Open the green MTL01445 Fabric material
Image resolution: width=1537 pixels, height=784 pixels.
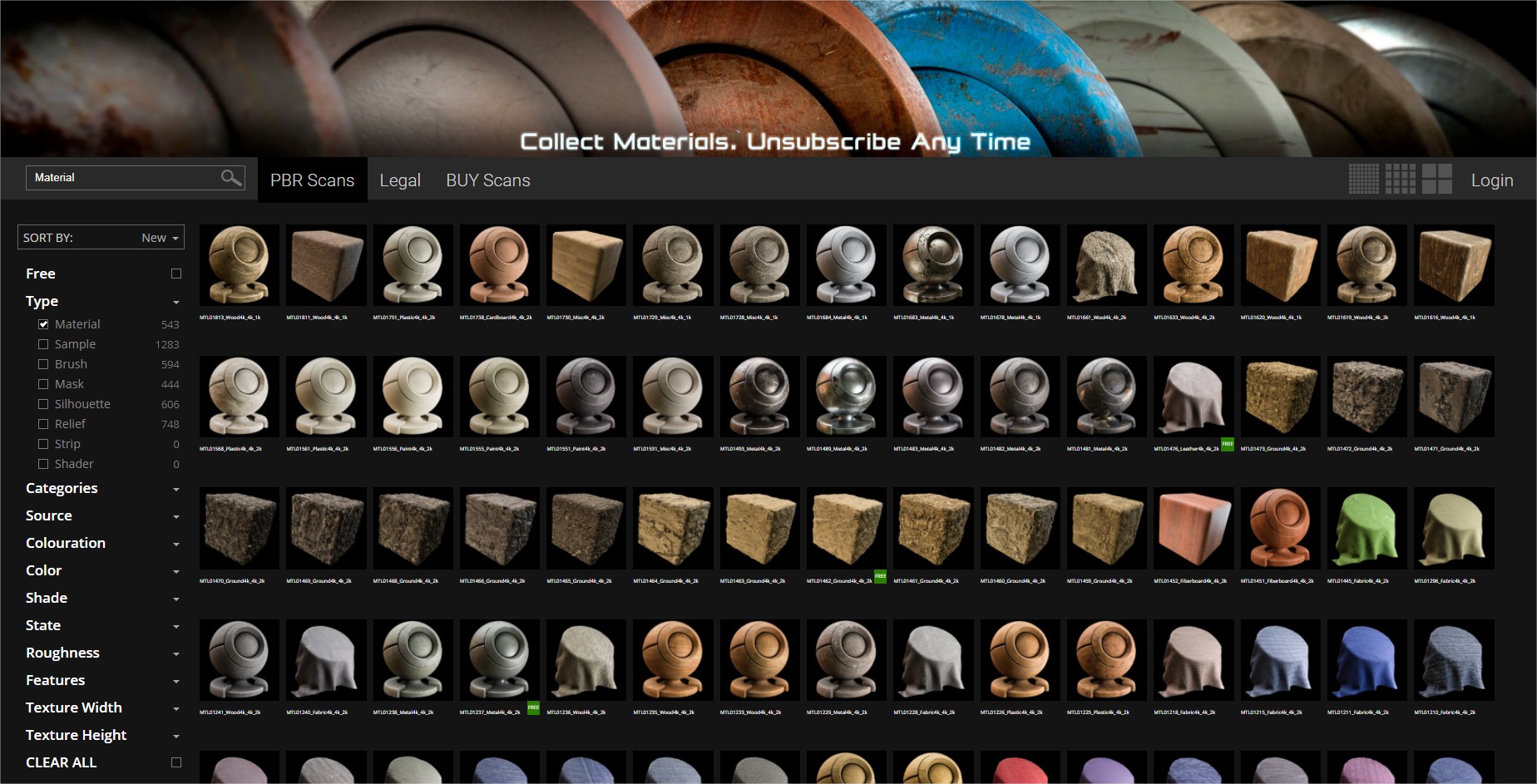[x=1366, y=529]
